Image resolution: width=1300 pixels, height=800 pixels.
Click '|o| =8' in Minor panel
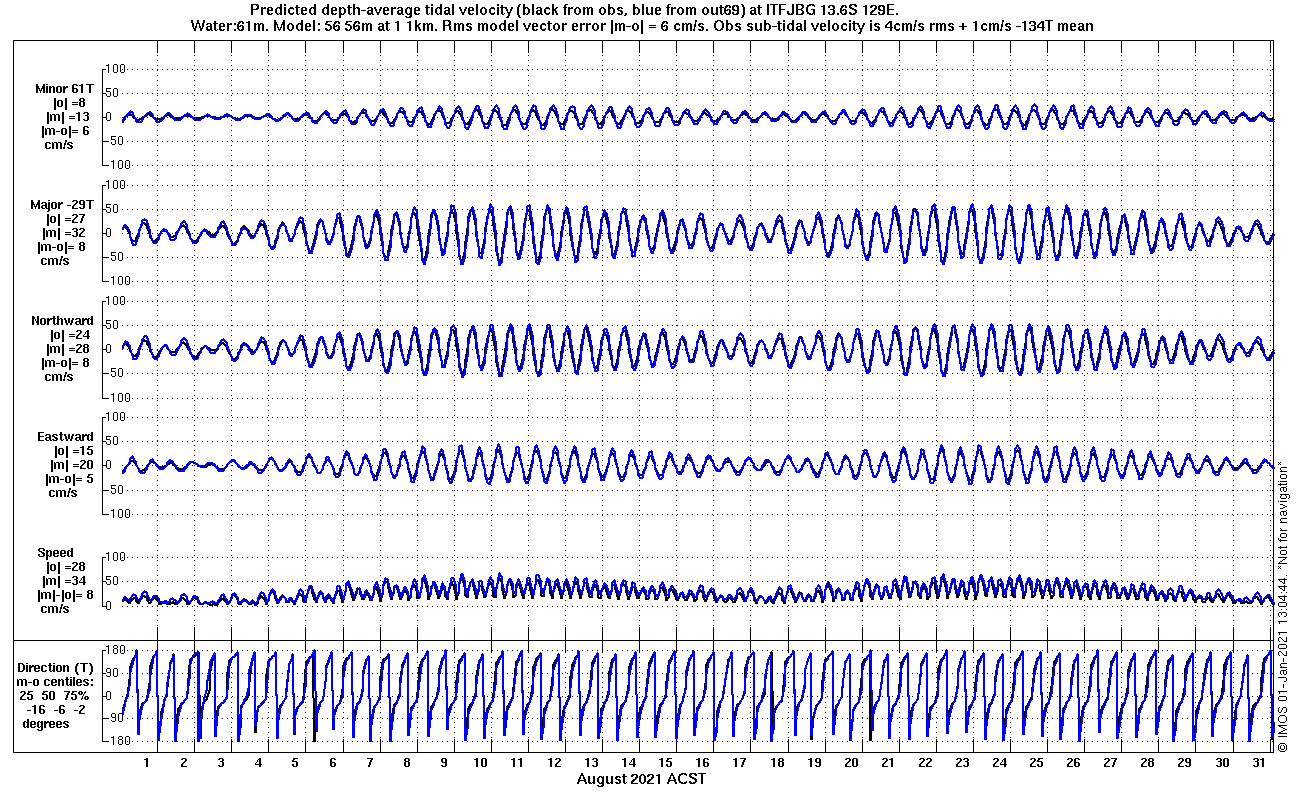(69, 103)
